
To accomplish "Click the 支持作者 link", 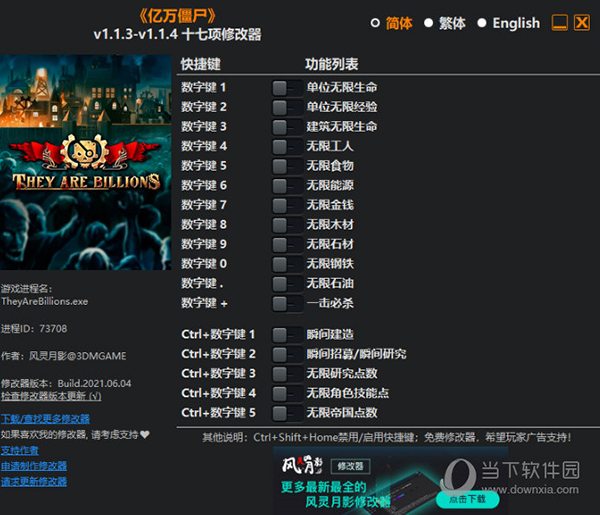I will (20, 451).
